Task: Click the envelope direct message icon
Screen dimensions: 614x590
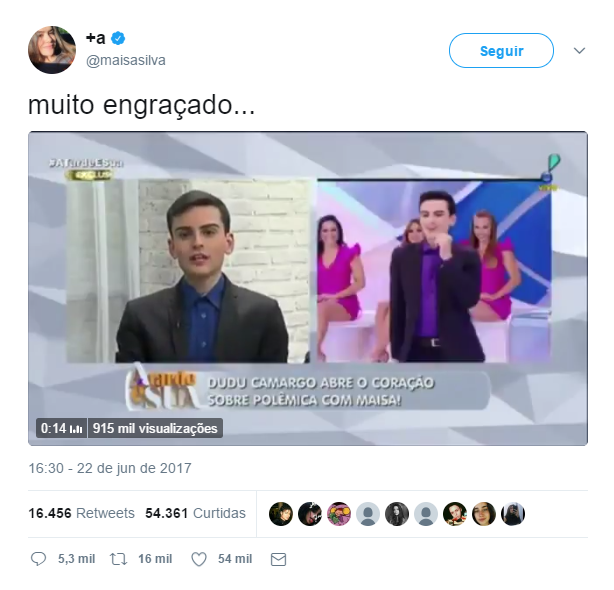Action: point(278,559)
